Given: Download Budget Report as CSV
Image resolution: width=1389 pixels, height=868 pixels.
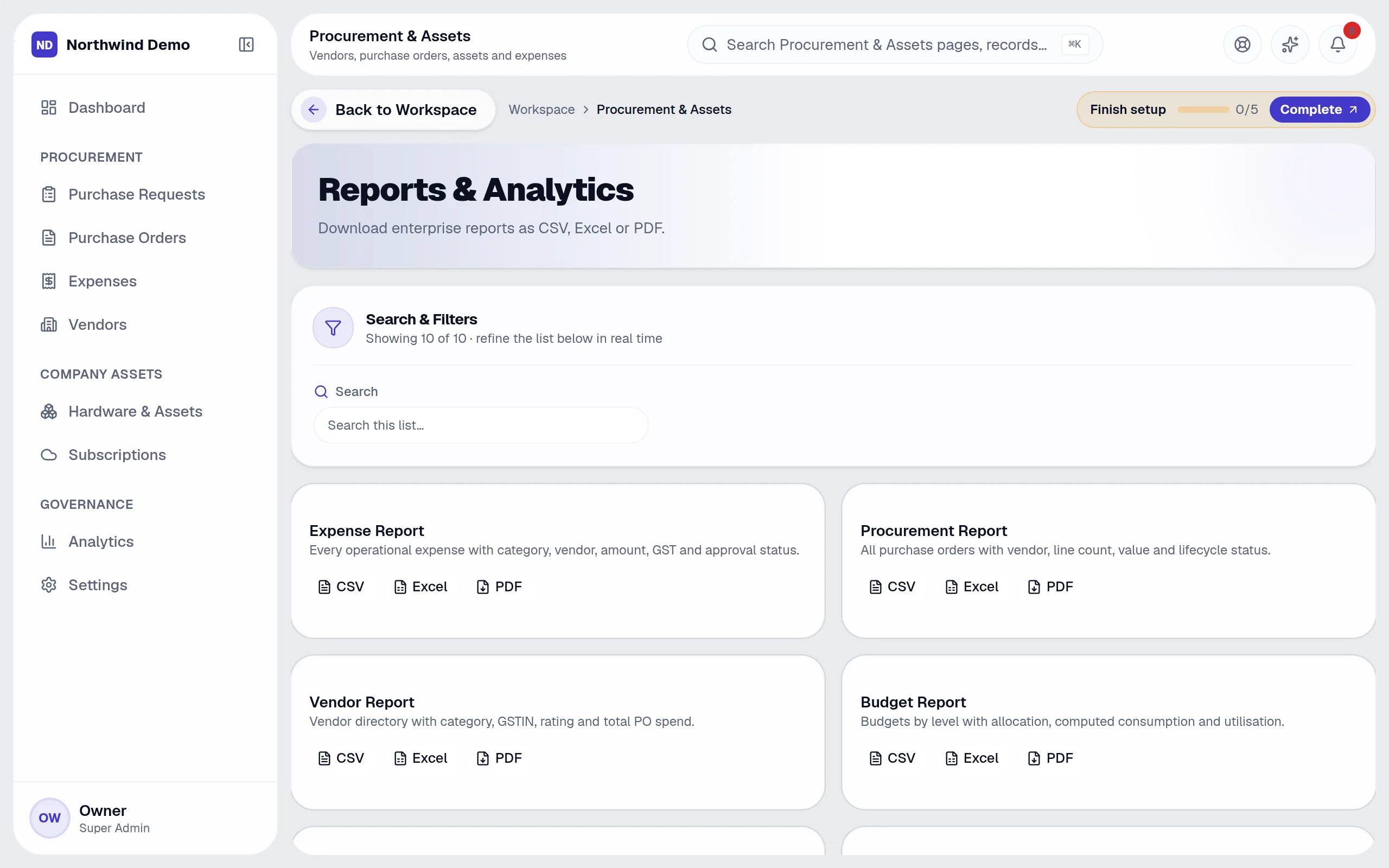Looking at the screenshot, I should click(x=893, y=758).
